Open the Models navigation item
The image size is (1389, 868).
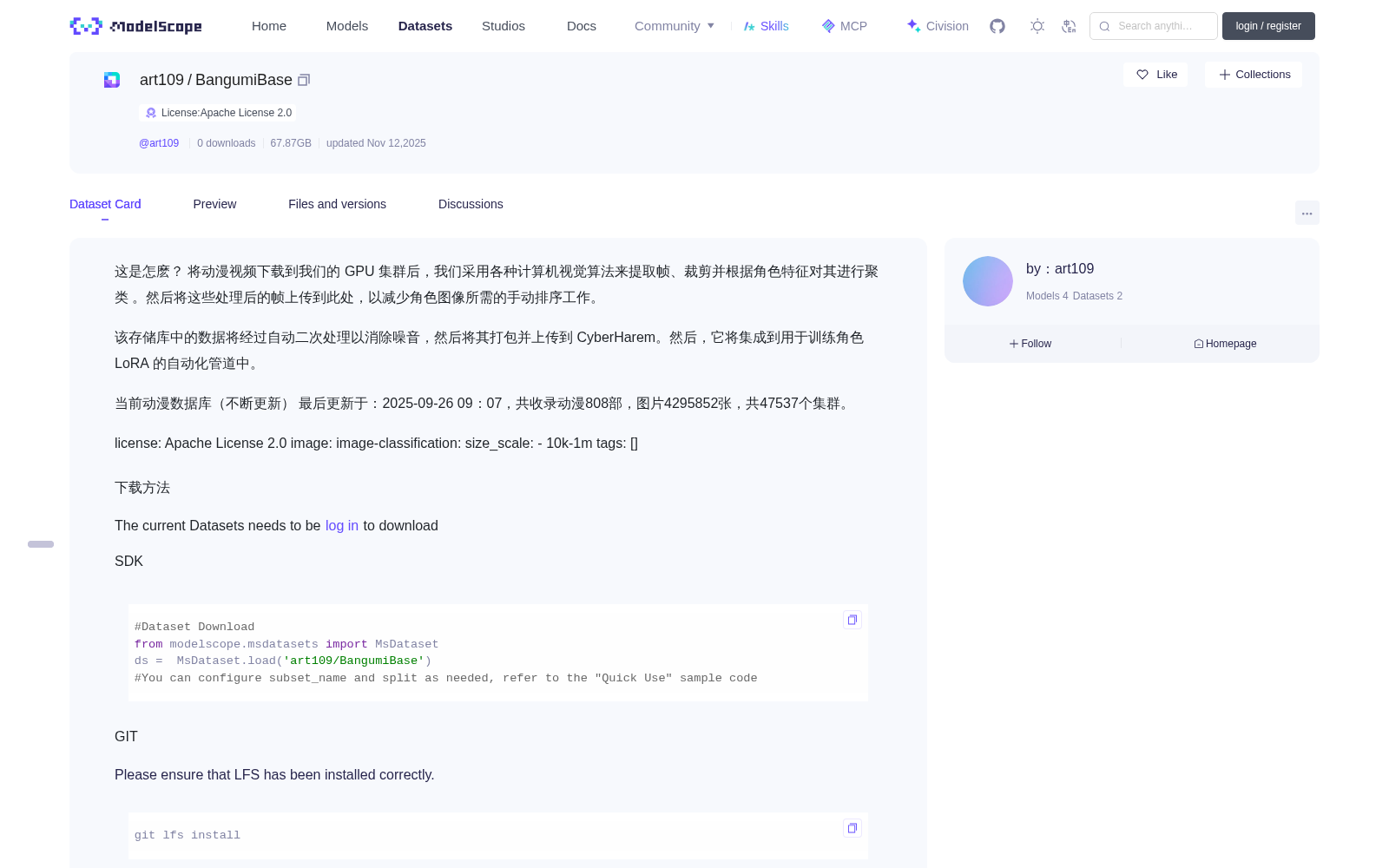pyautogui.click(x=347, y=26)
